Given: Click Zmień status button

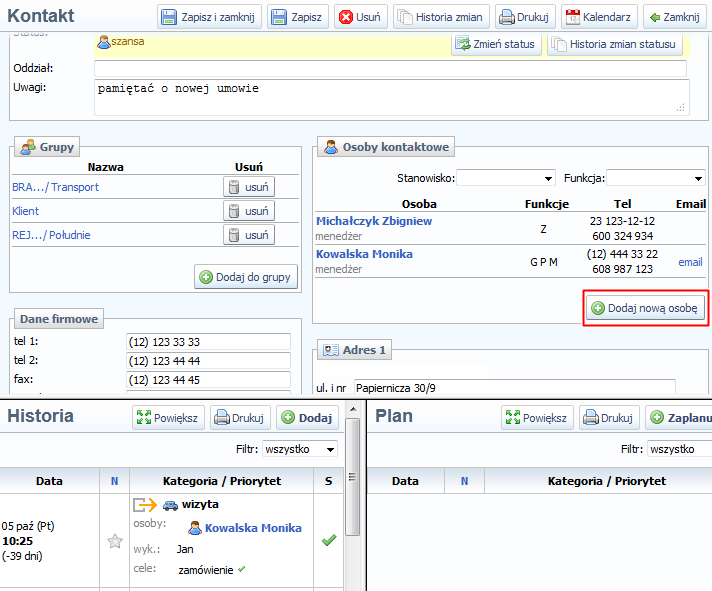Looking at the screenshot, I should [x=496, y=44].
